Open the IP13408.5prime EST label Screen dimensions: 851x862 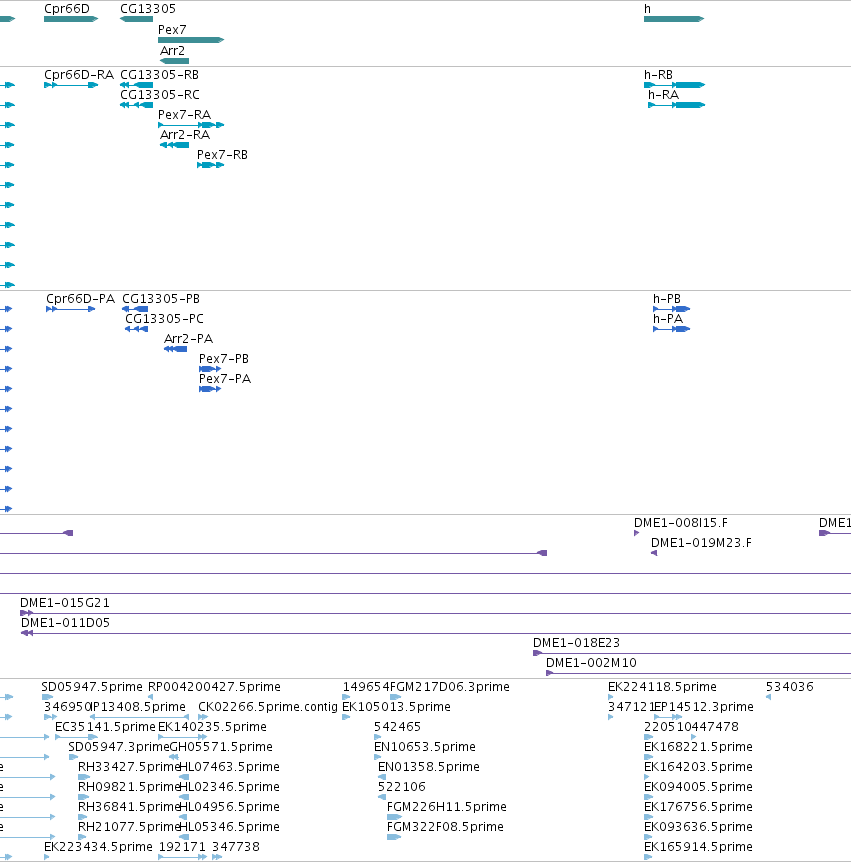(x=137, y=707)
